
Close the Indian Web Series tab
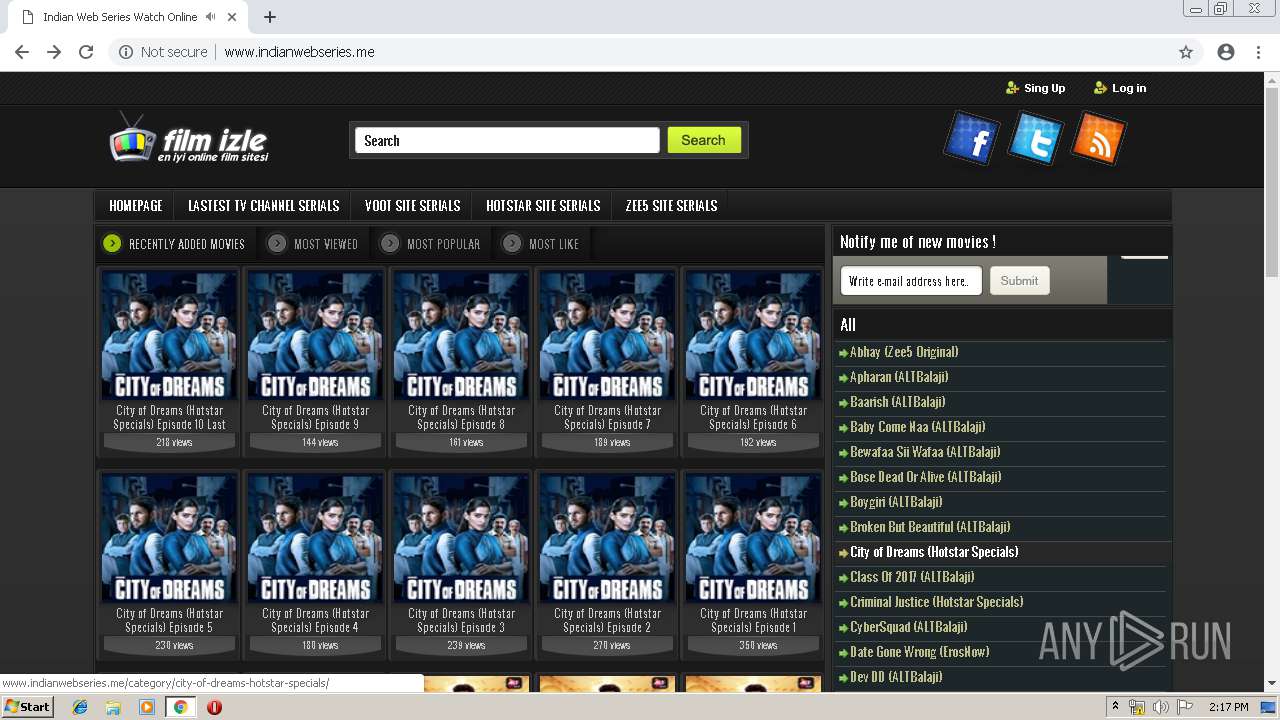[232, 17]
